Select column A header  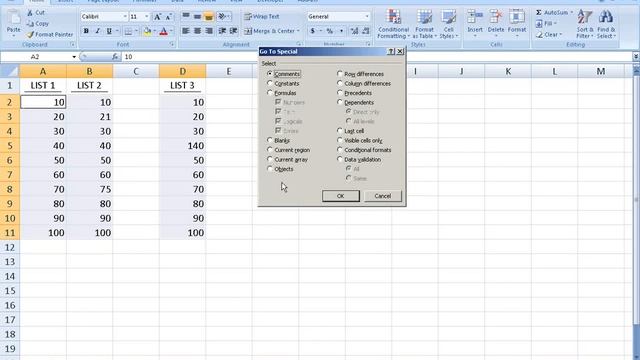[43, 71]
